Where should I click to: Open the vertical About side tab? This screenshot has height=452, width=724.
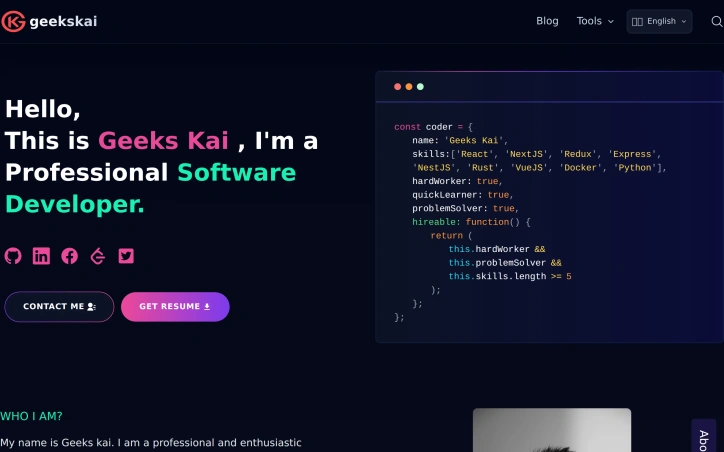(x=703, y=436)
